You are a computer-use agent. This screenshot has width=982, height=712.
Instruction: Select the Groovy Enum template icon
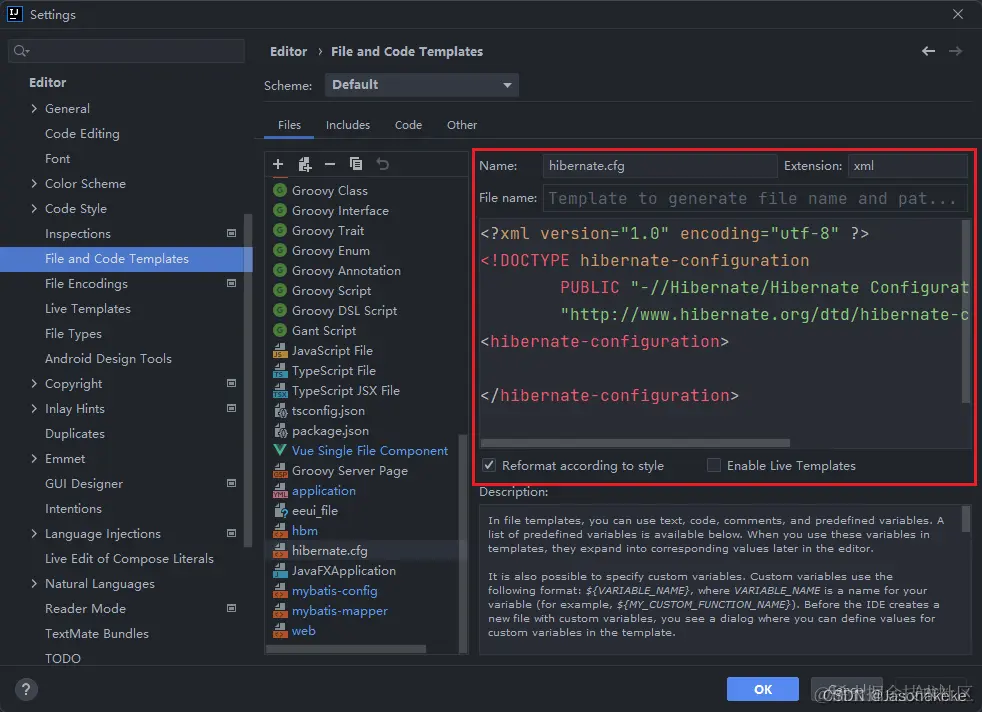coord(280,250)
